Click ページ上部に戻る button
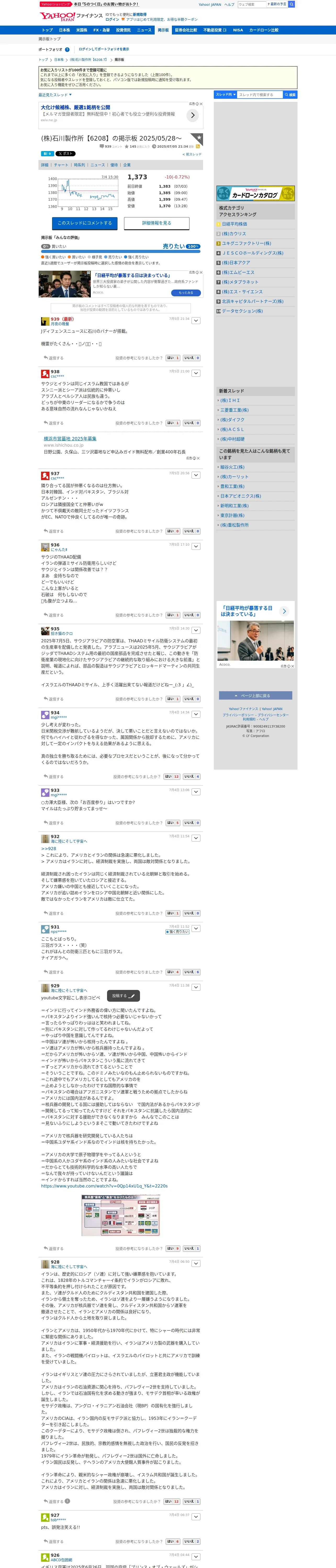 coord(255,696)
